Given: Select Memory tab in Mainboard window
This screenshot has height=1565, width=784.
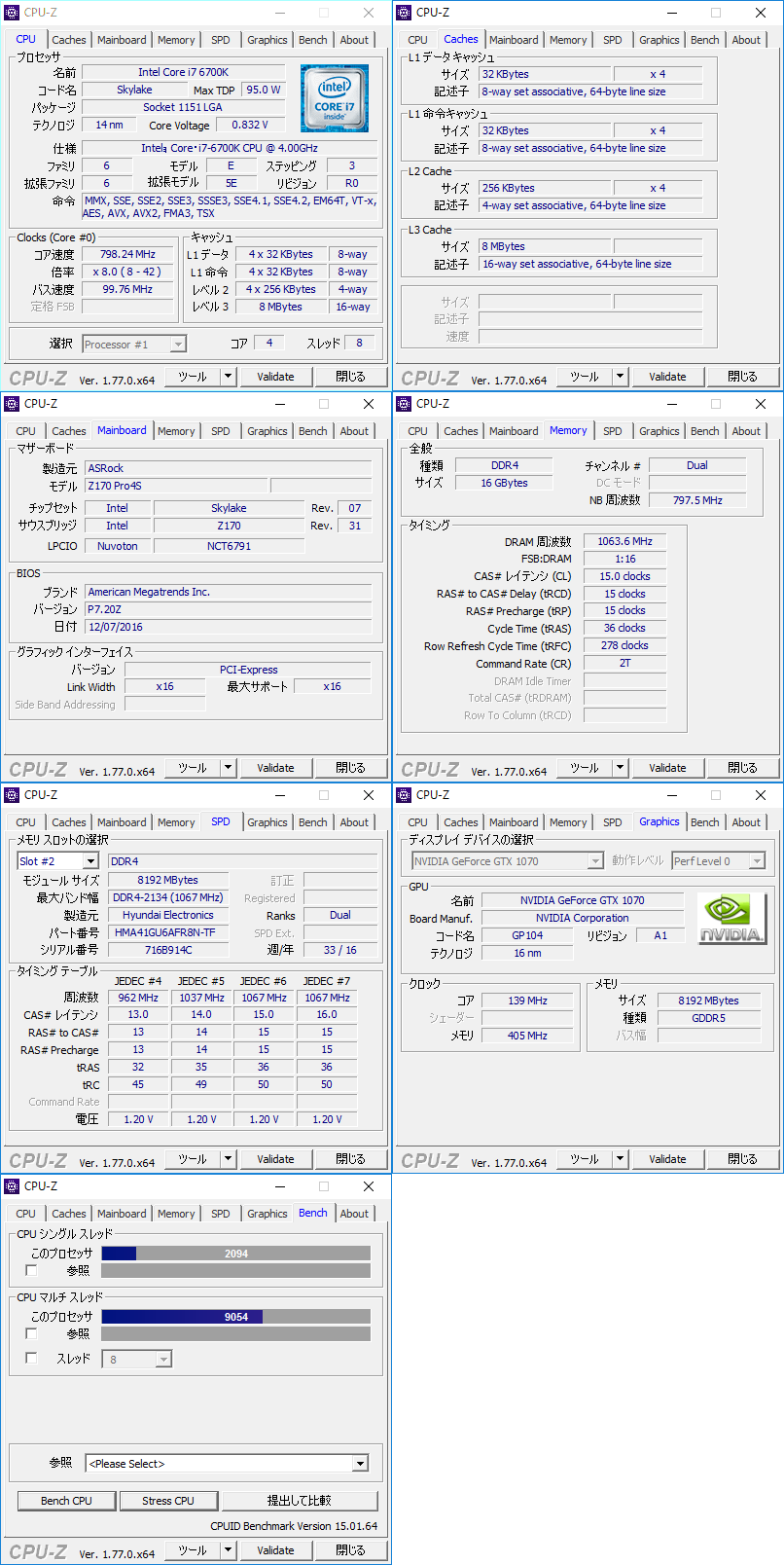Looking at the screenshot, I should point(176,431).
